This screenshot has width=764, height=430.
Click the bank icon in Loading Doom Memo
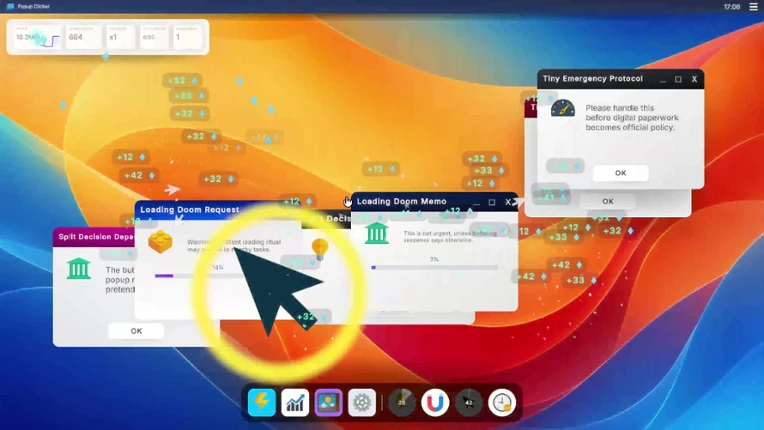click(377, 233)
